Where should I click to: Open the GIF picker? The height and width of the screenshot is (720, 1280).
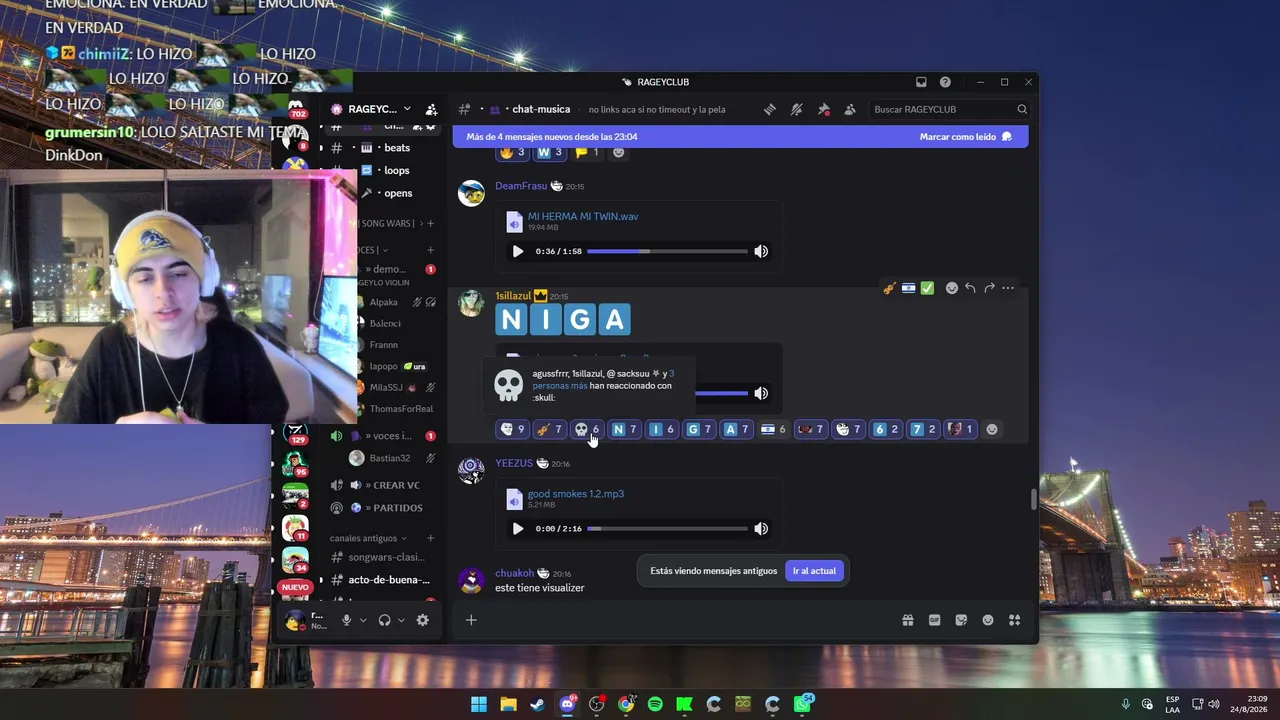(x=935, y=620)
